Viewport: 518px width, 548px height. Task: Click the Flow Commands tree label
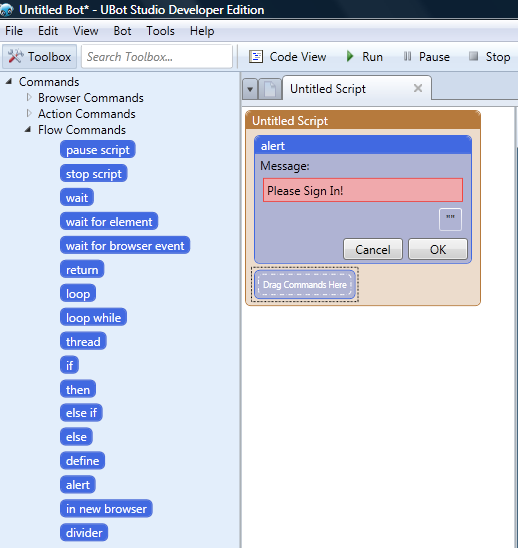(x=82, y=130)
